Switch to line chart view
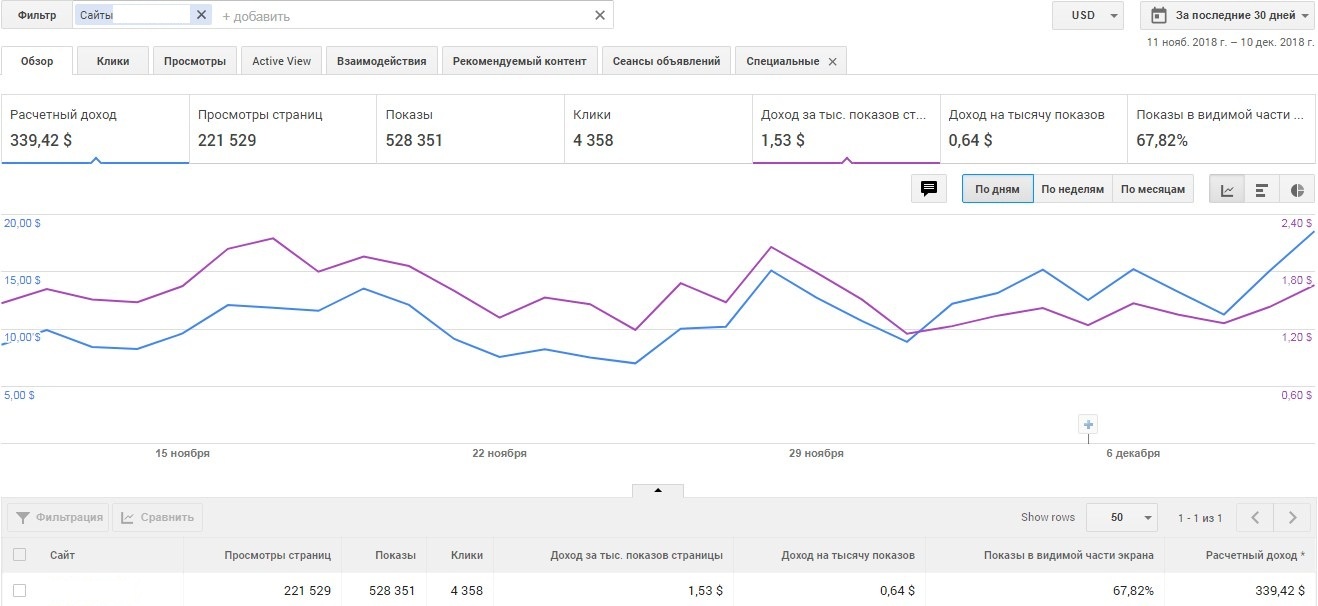Viewport: 1318px width, 606px height. [x=1227, y=189]
